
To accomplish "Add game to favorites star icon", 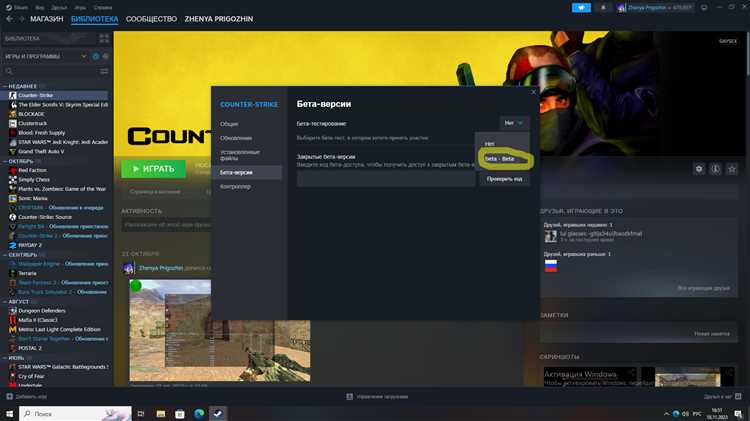I will [x=732, y=169].
